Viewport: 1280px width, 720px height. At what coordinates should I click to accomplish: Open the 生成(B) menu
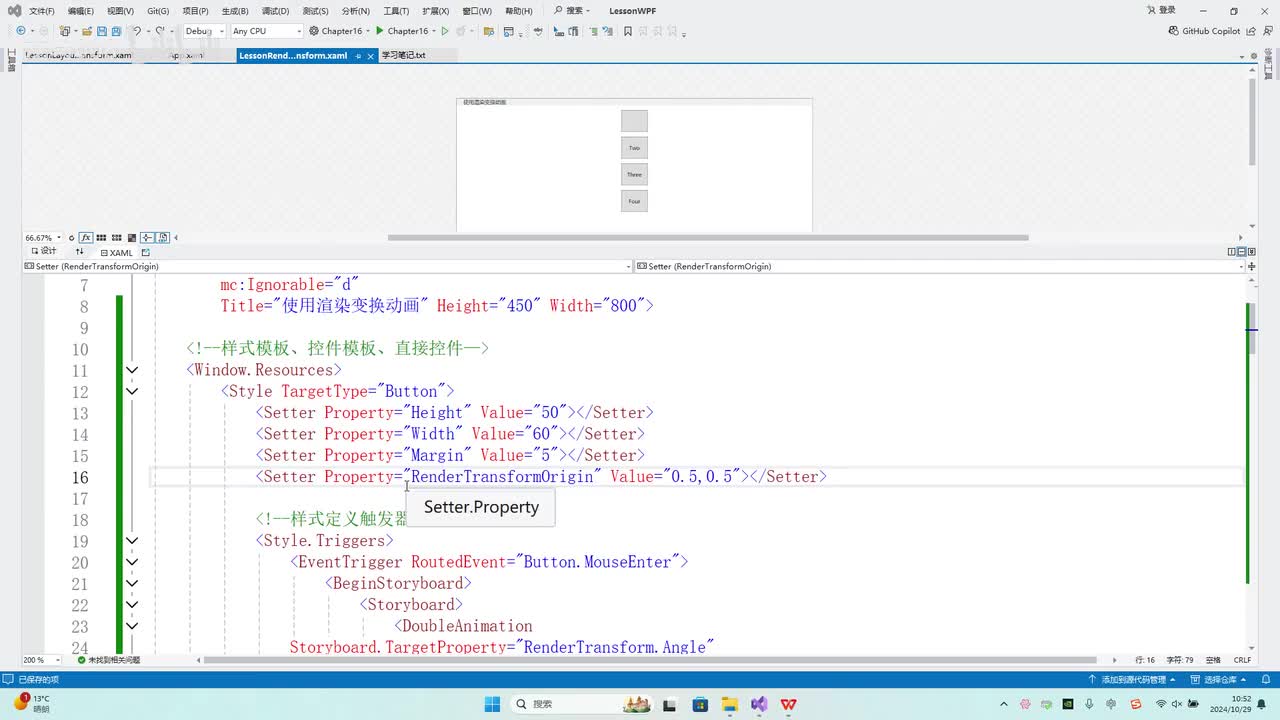point(235,11)
